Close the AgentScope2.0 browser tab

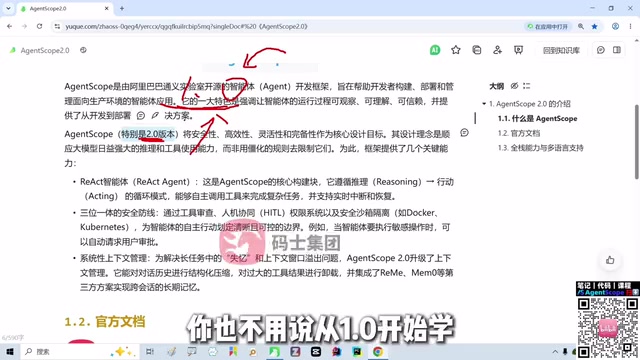point(107,9)
